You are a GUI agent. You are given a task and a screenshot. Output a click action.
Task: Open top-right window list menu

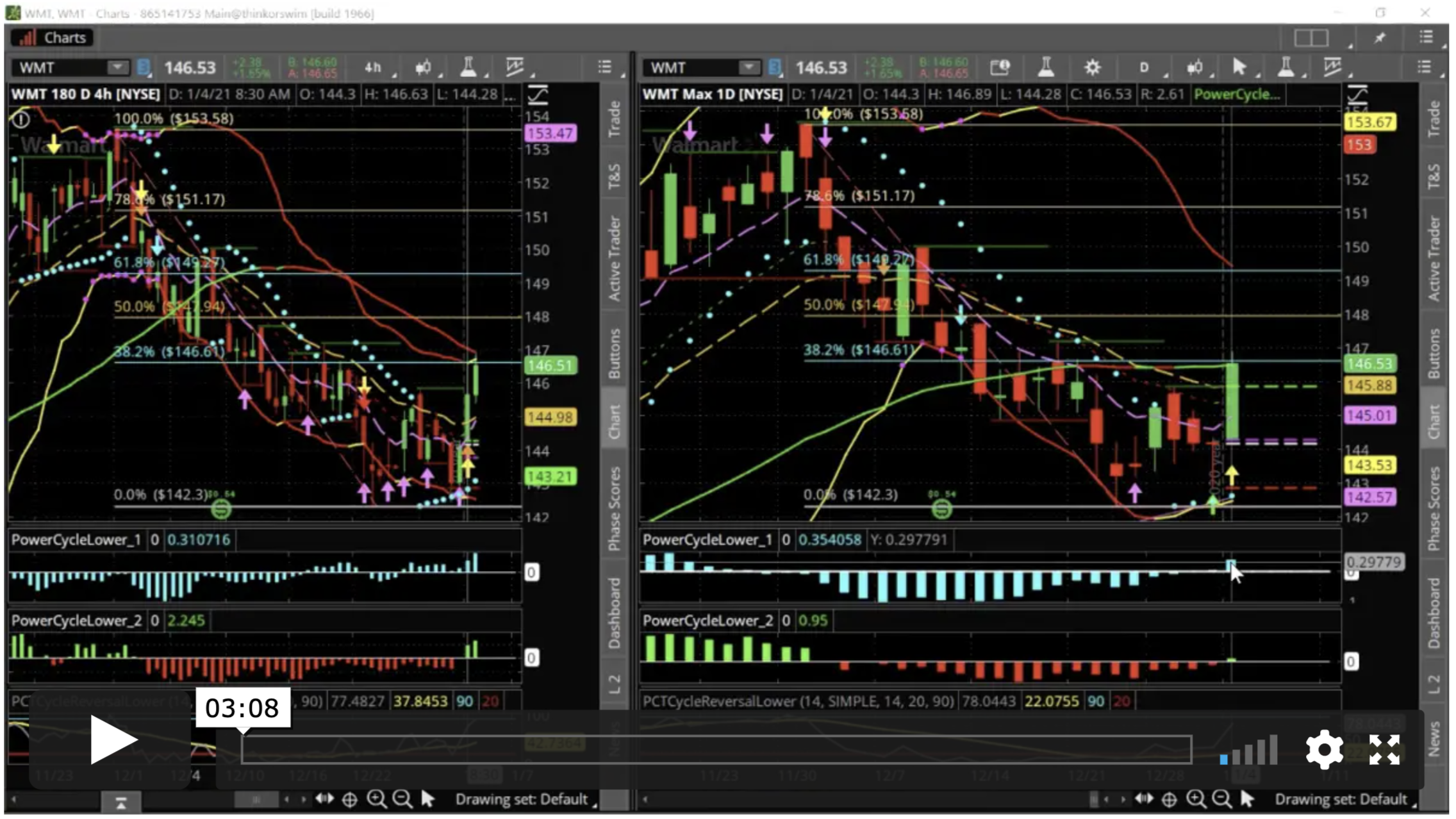[1426, 37]
